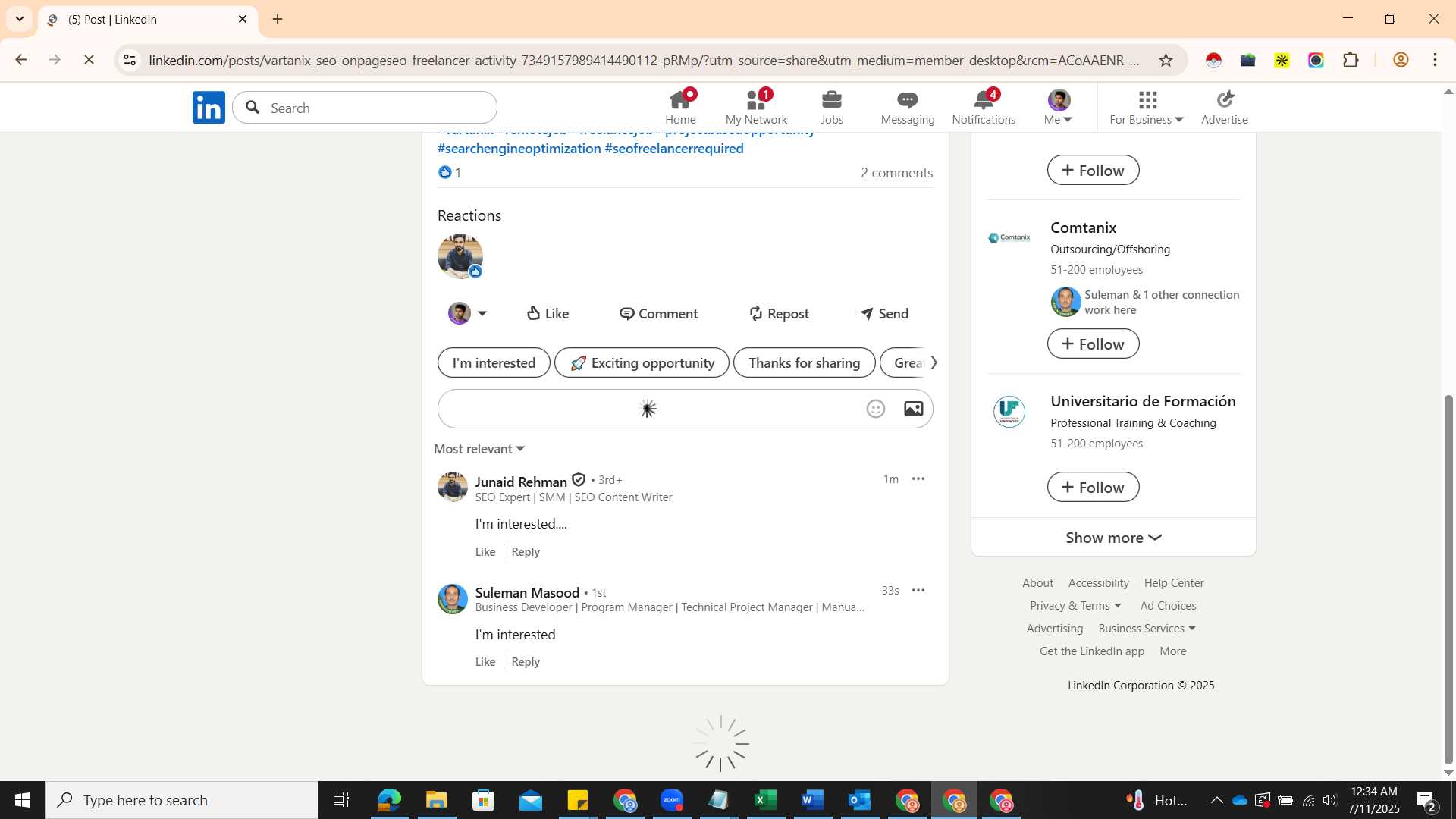Click the page vertical scrollbar thumb

pos(1448,580)
